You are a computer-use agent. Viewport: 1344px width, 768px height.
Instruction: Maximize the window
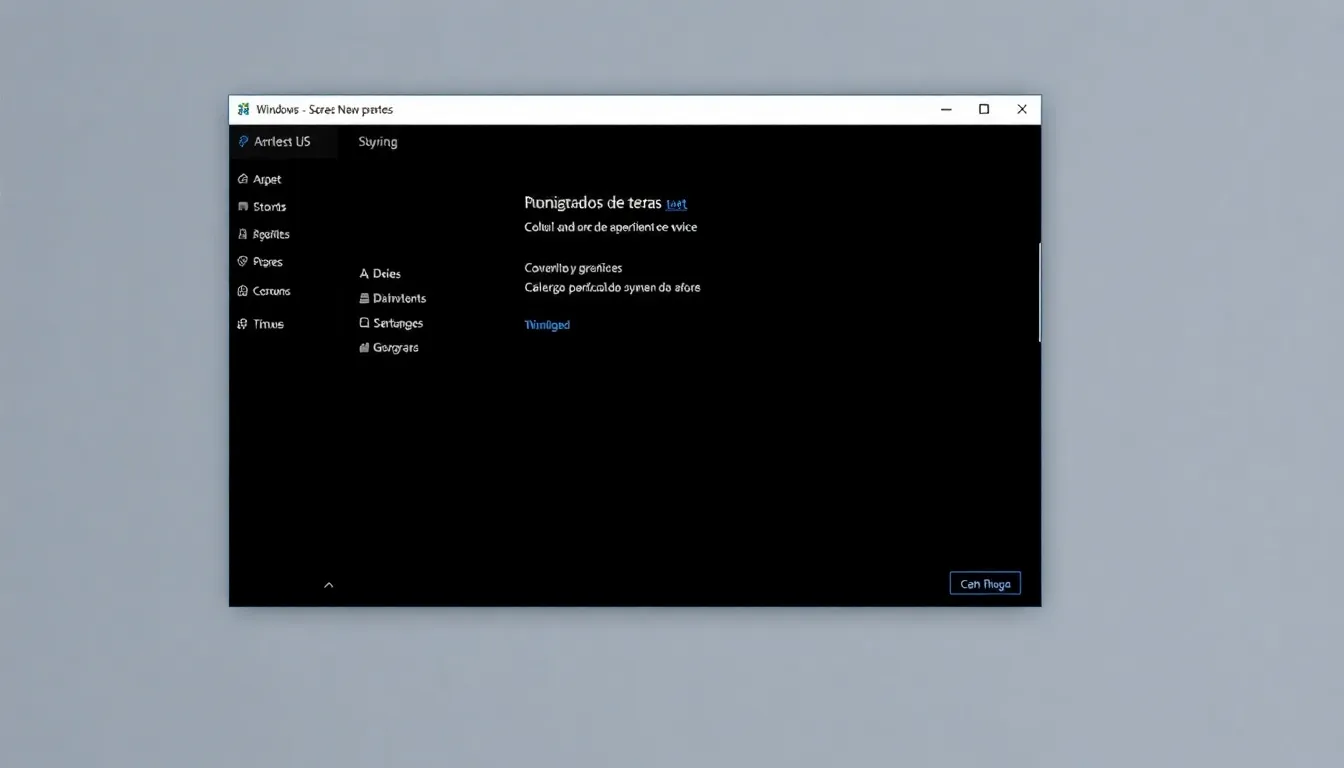[984, 109]
